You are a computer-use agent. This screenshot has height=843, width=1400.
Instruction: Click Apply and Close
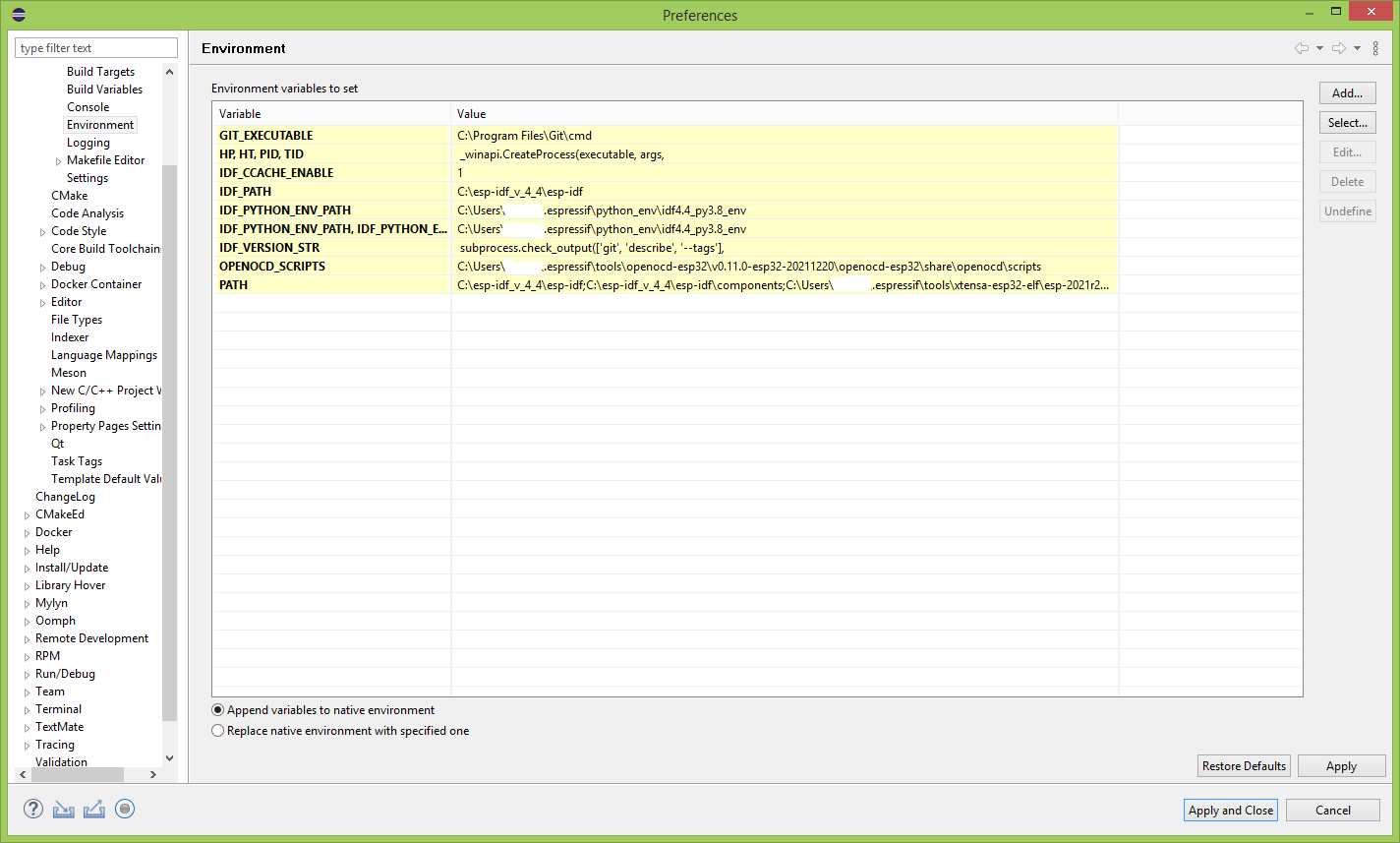click(x=1231, y=811)
